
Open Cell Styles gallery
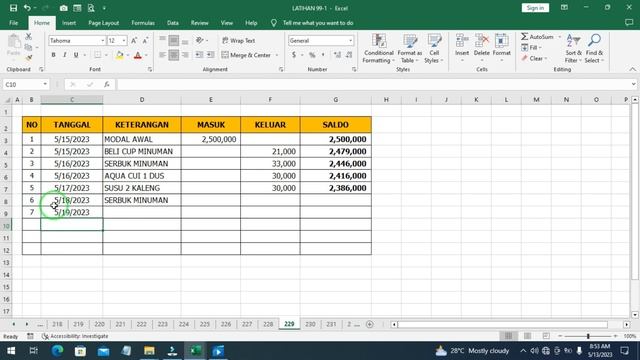pyautogui.click(x=434, y=49)
